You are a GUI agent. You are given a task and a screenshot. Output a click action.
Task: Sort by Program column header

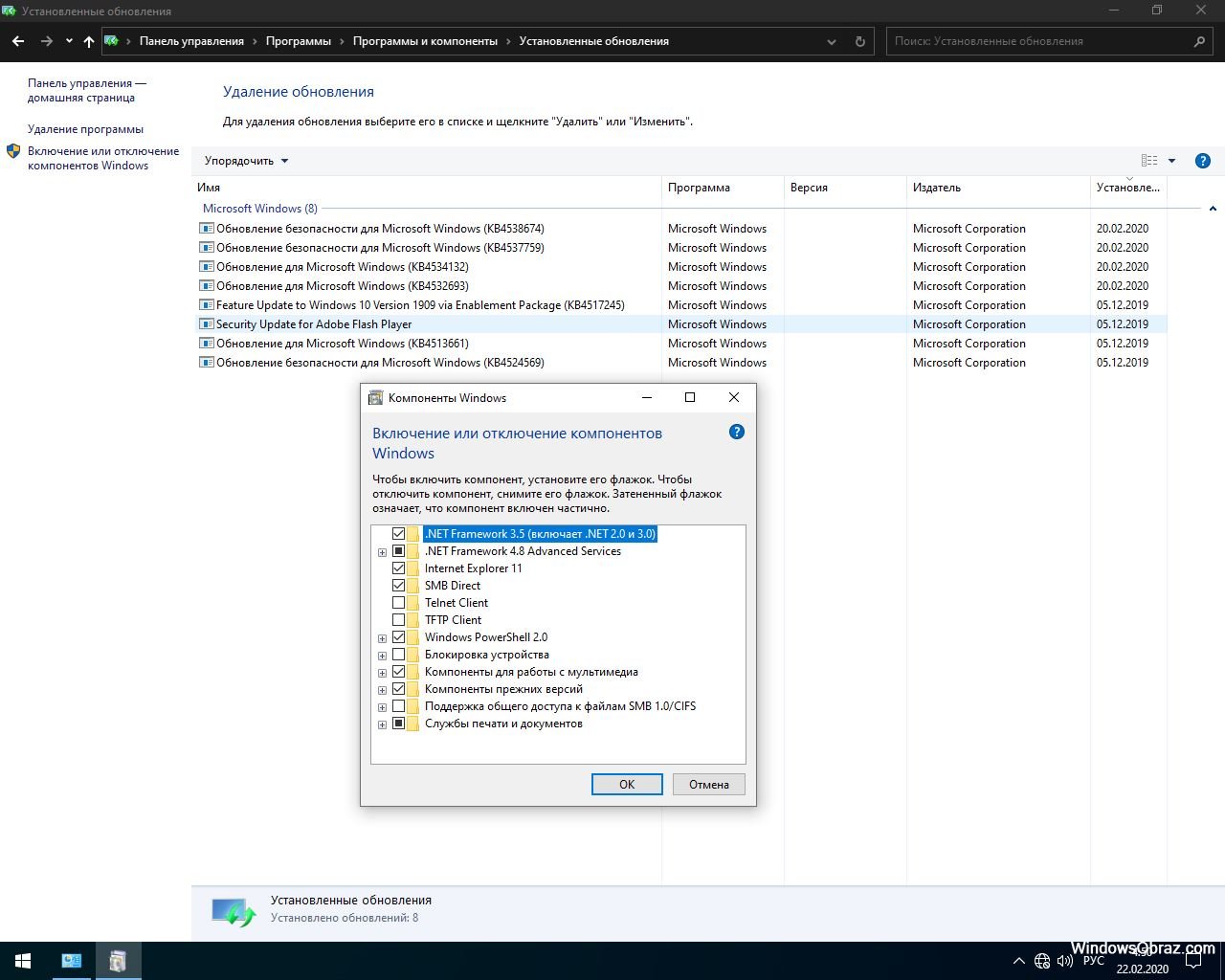tap(723, 188)
